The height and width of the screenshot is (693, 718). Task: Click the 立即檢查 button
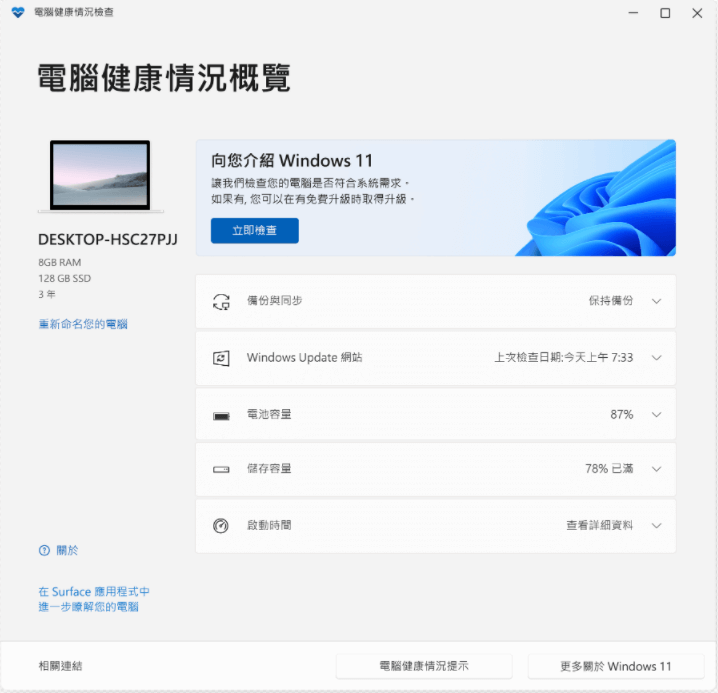(x=255, y=230)
